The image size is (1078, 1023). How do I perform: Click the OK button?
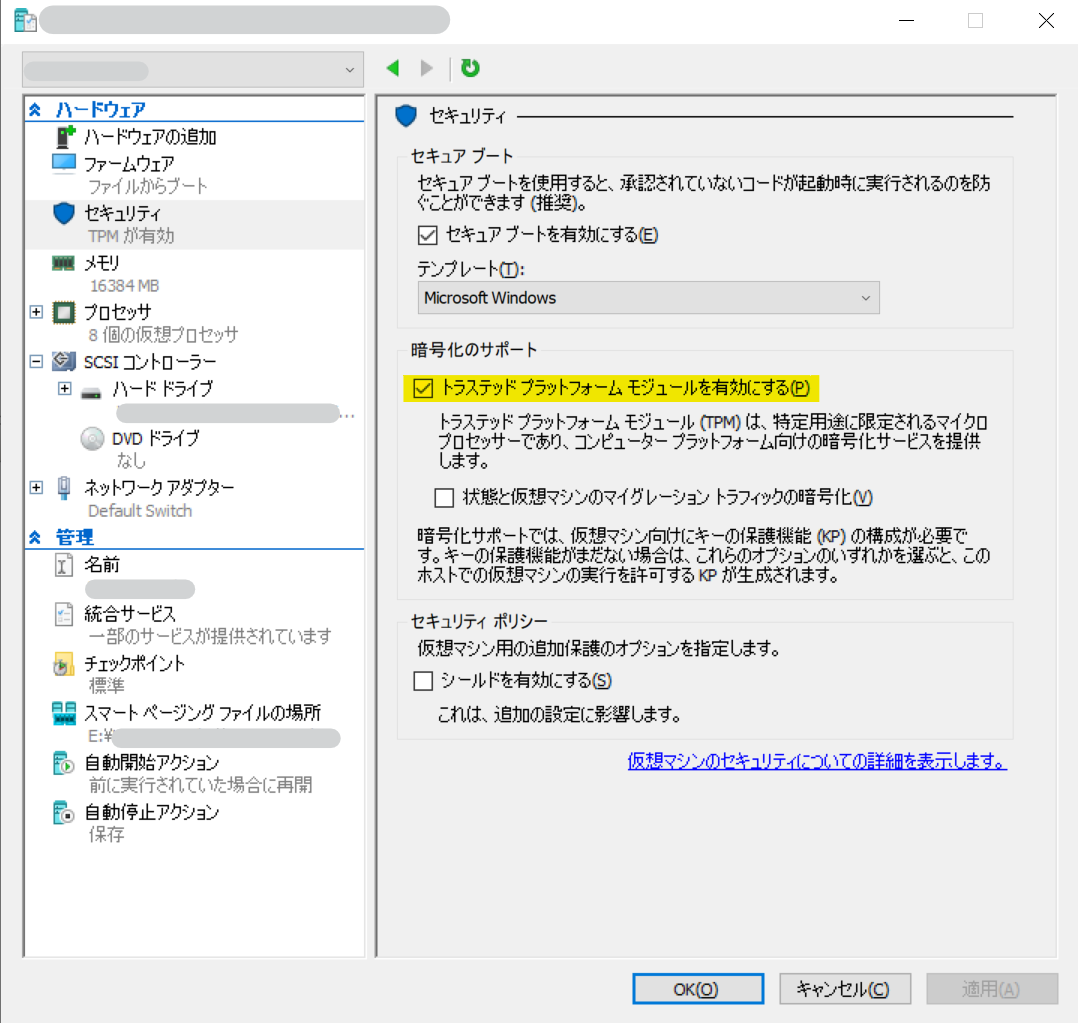click(697, 988)
